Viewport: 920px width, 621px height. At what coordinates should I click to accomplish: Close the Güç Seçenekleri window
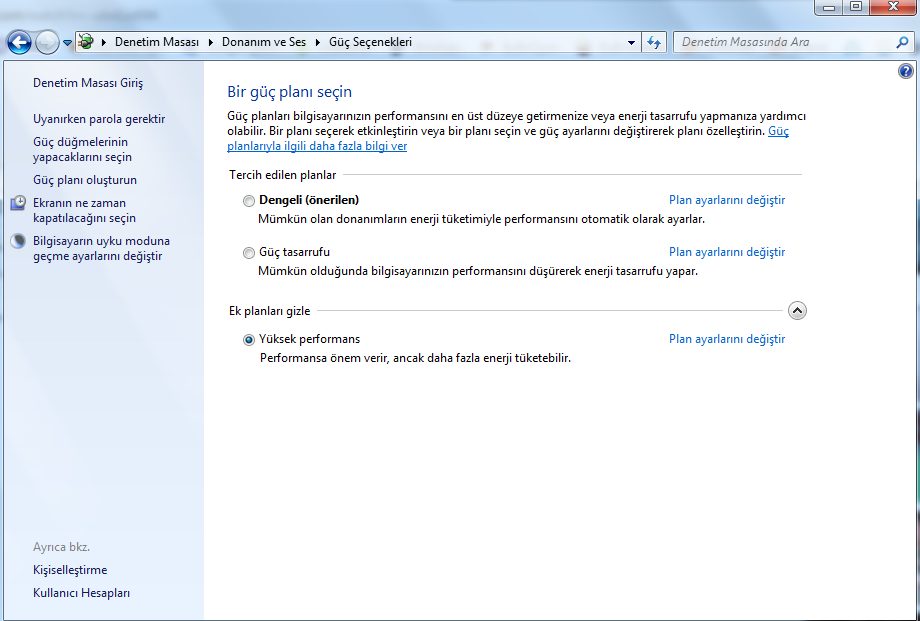tap(893, 7)
